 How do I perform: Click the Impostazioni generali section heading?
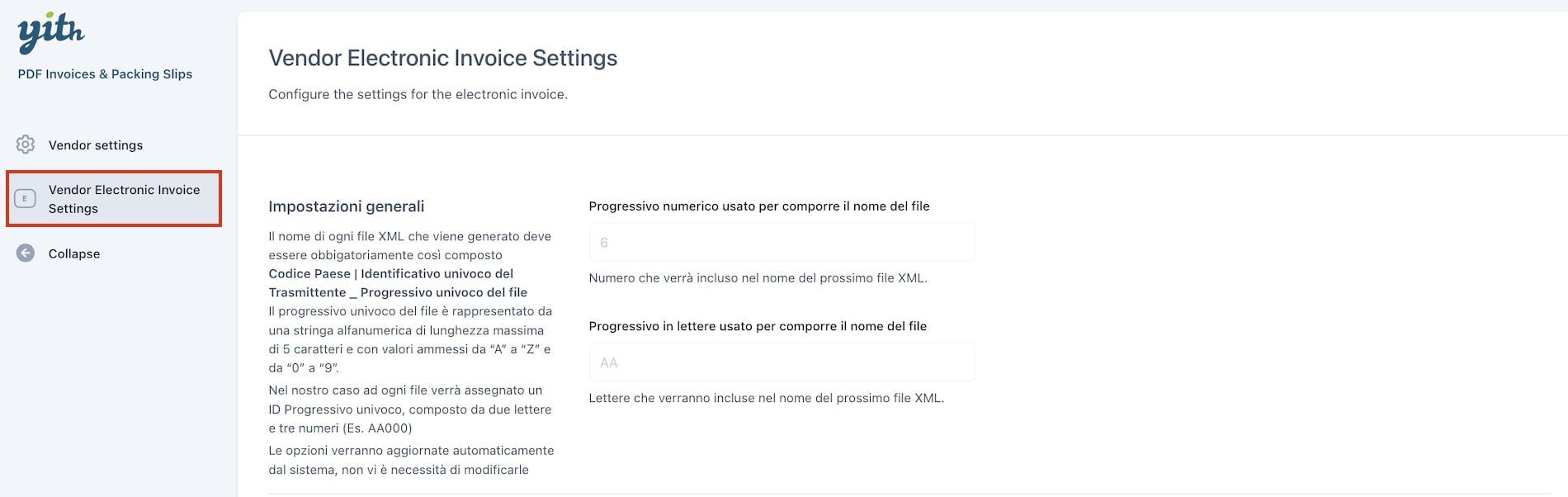tap(347, 206)
